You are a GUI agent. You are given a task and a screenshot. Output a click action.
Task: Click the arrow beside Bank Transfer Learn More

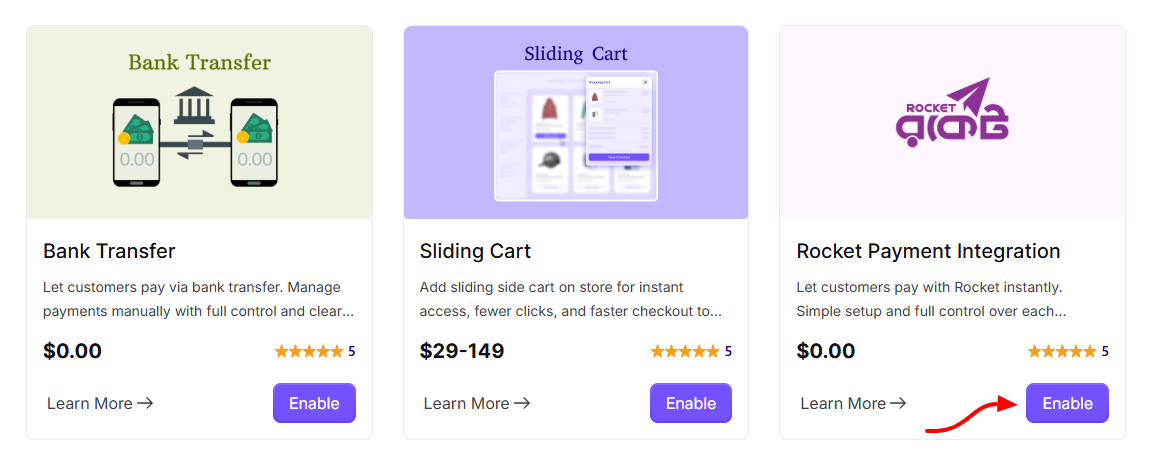(x=145, y=403)
